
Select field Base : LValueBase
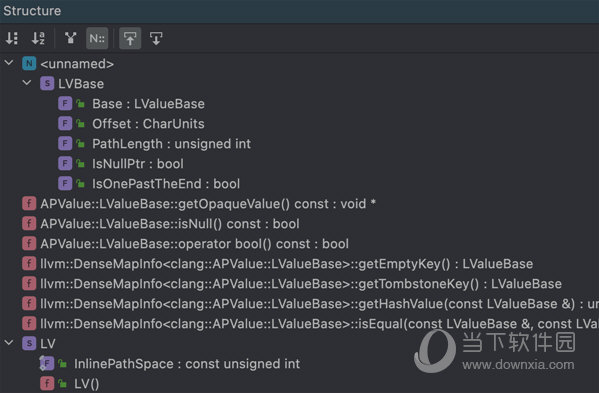pos(148,104)
